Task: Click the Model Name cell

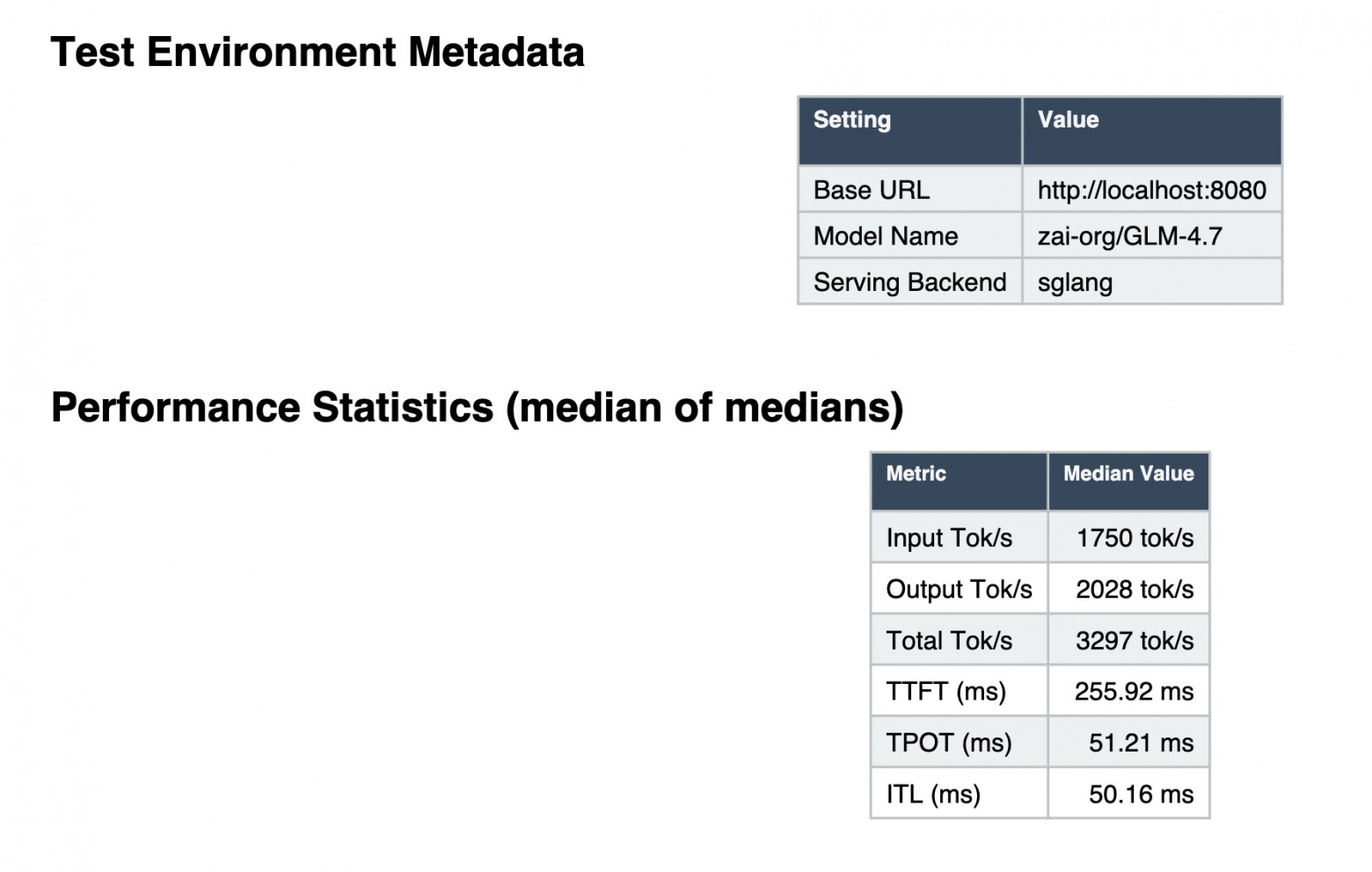Action: (x=886, y=236)
